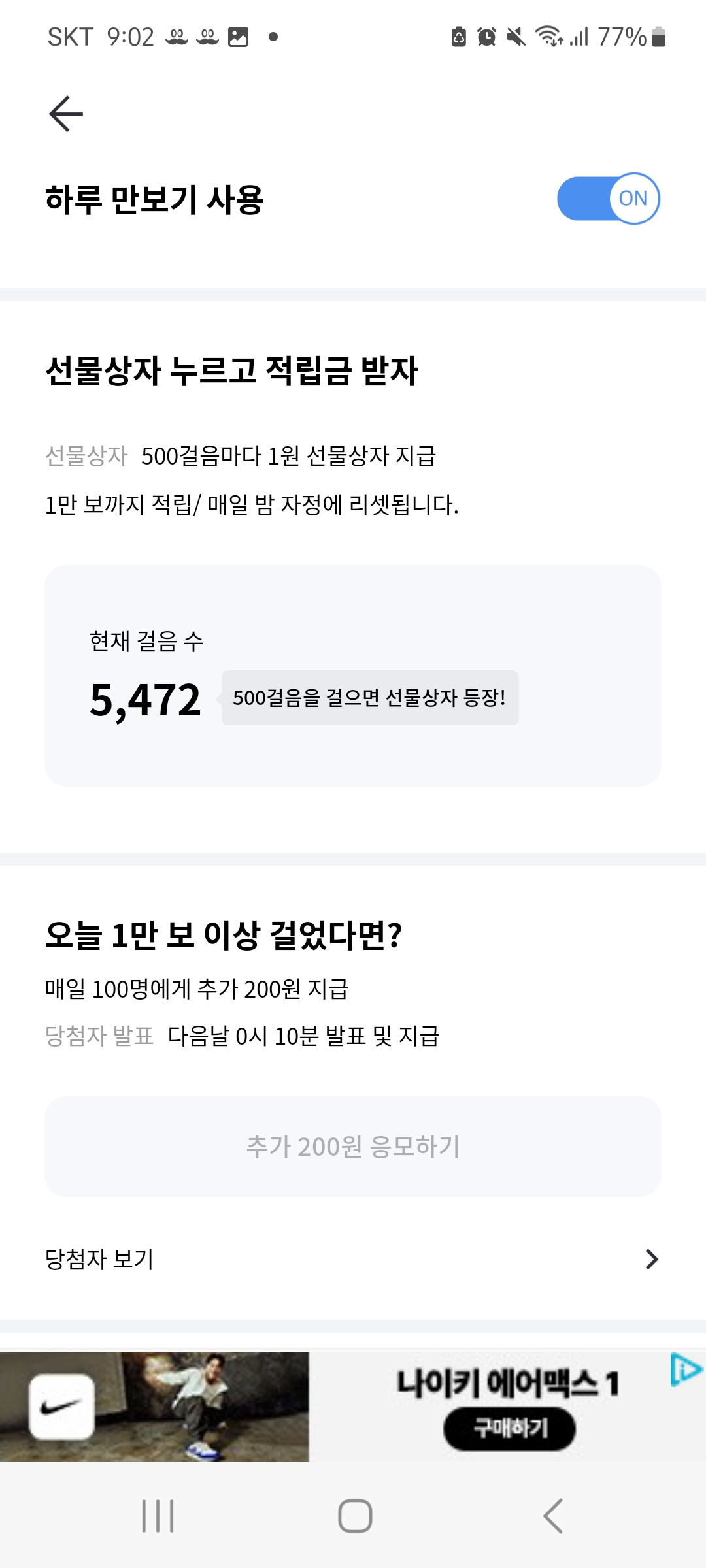
Task: Tap the back arrow at top
Action: coord(66,114)
